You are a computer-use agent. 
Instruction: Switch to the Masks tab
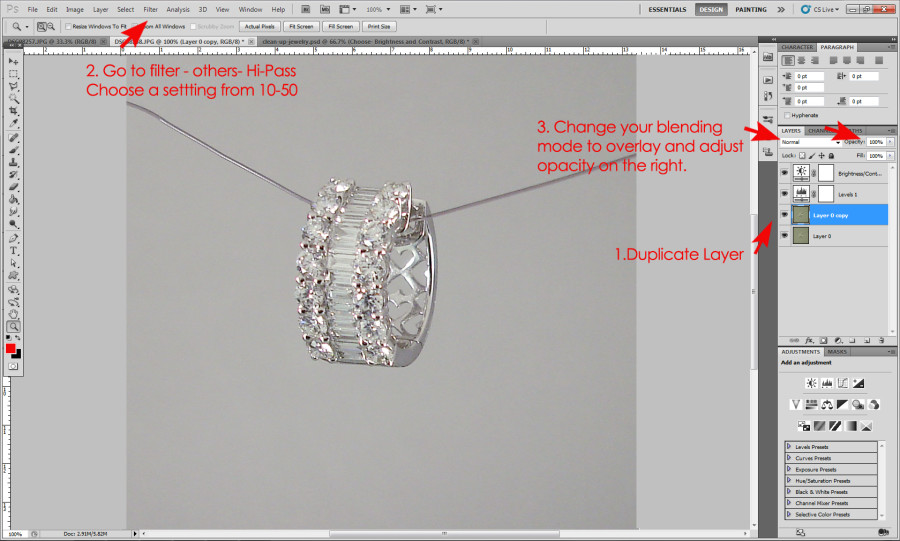(x=837, y=352)
